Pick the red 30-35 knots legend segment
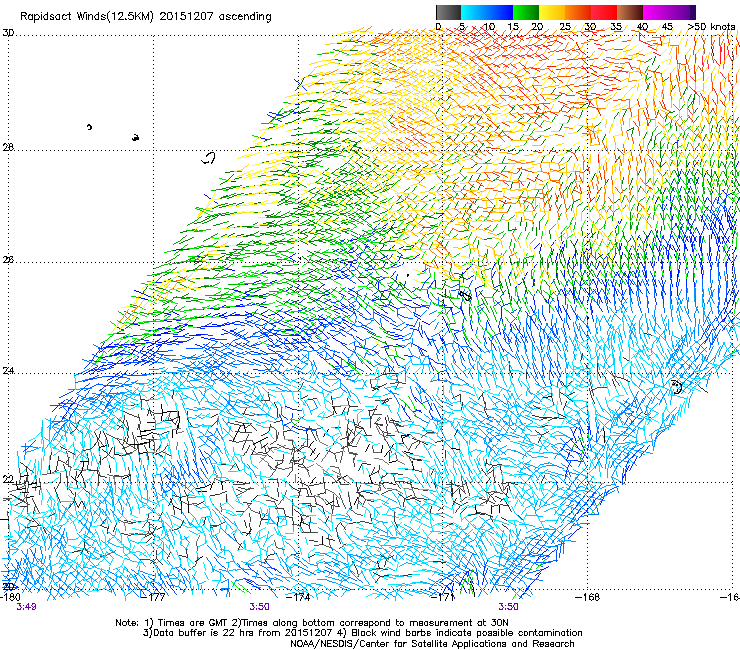 click(x=604, y=12)
